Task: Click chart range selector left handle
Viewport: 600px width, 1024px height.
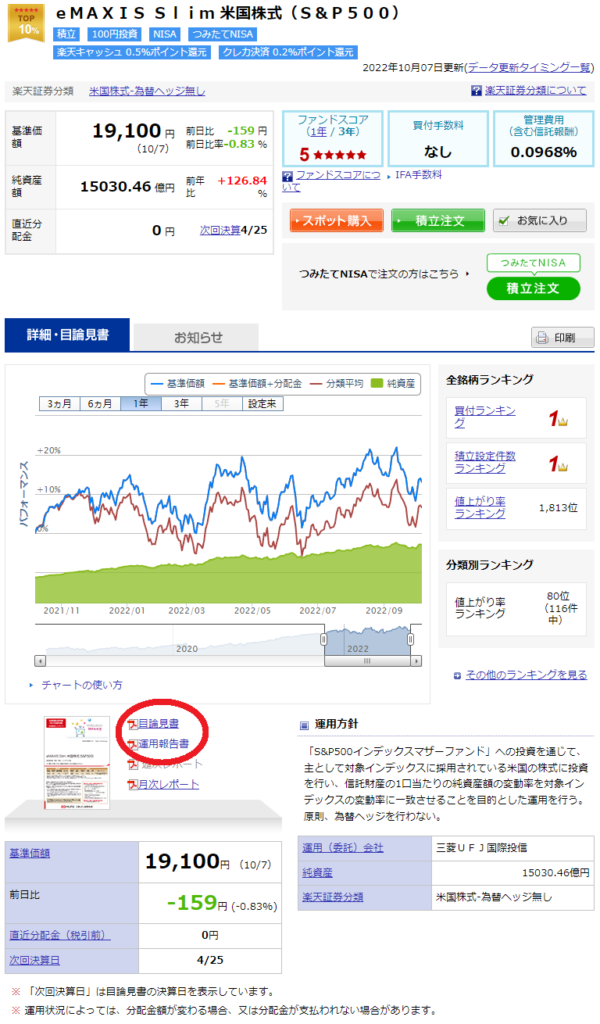Action: pyautogui.click(x=323, y=640)
